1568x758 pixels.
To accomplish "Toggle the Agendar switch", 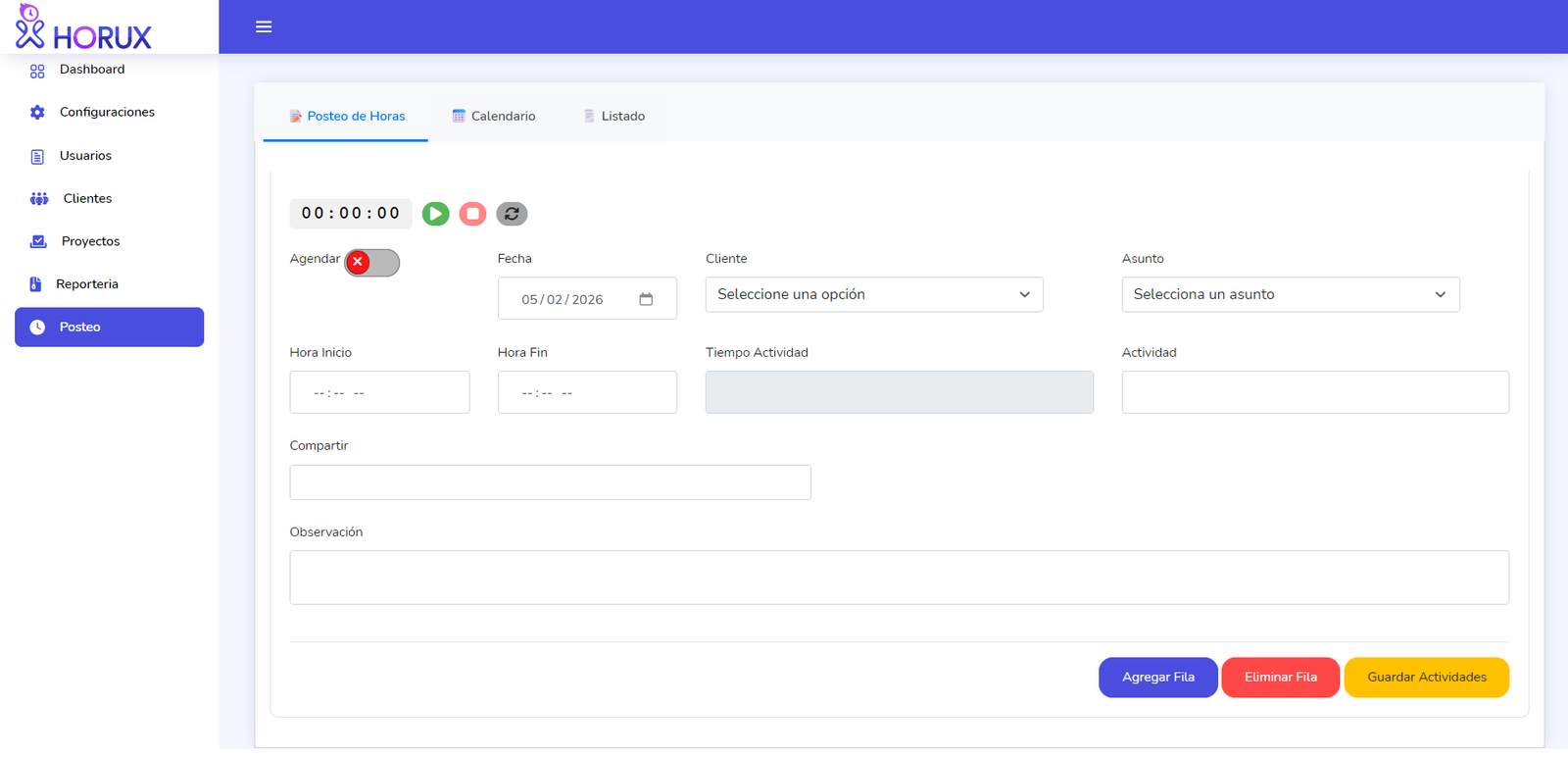I will [371, 263].
